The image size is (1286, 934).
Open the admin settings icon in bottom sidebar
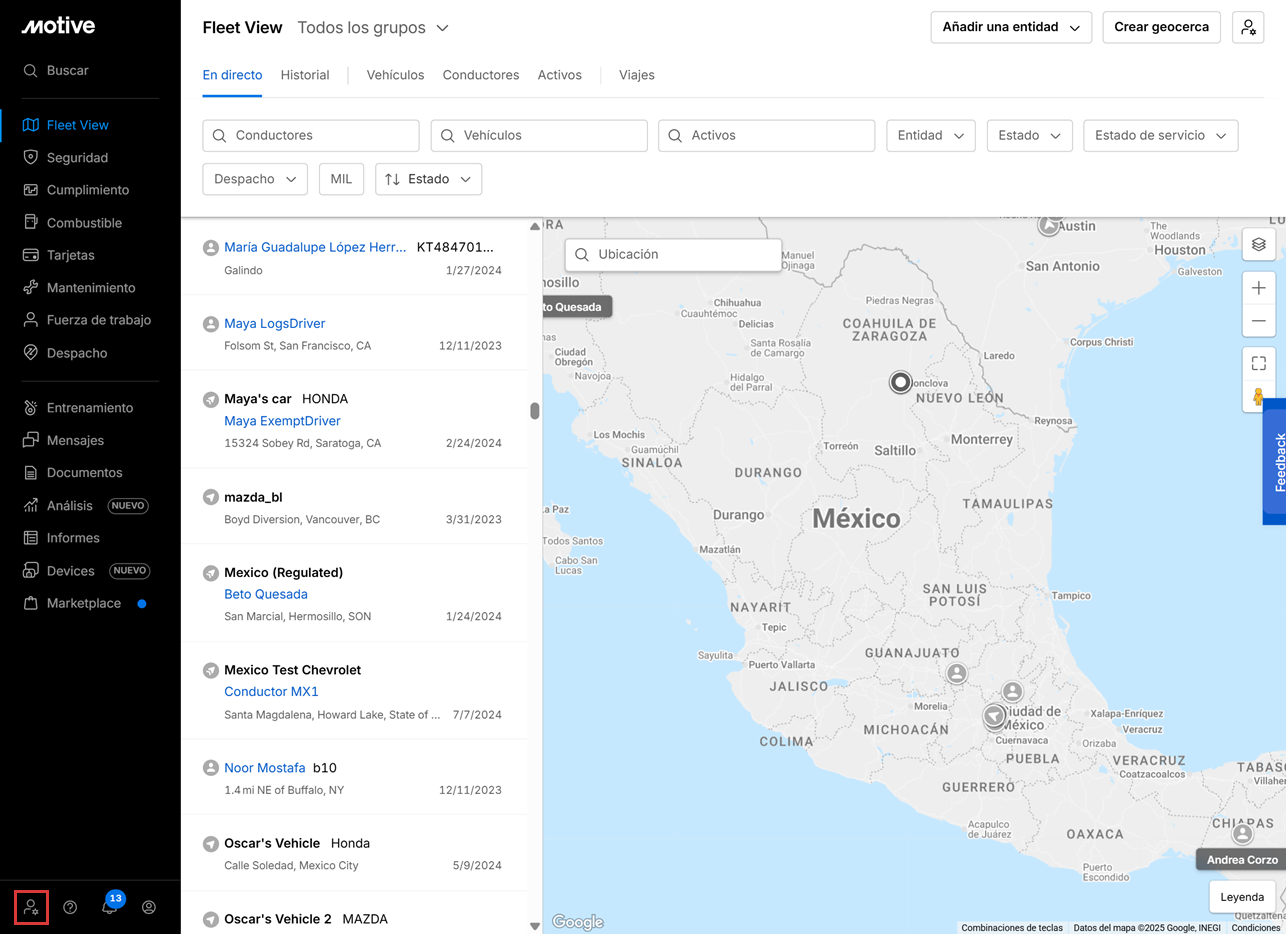[x=31, y=907]
